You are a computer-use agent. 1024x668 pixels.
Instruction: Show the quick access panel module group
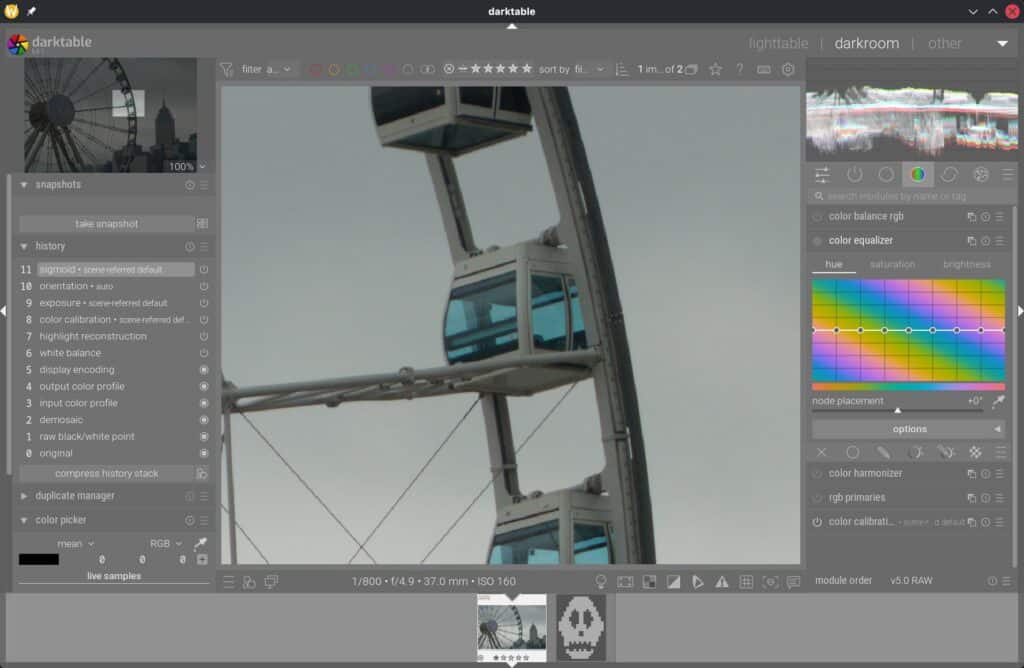point(822,174)
